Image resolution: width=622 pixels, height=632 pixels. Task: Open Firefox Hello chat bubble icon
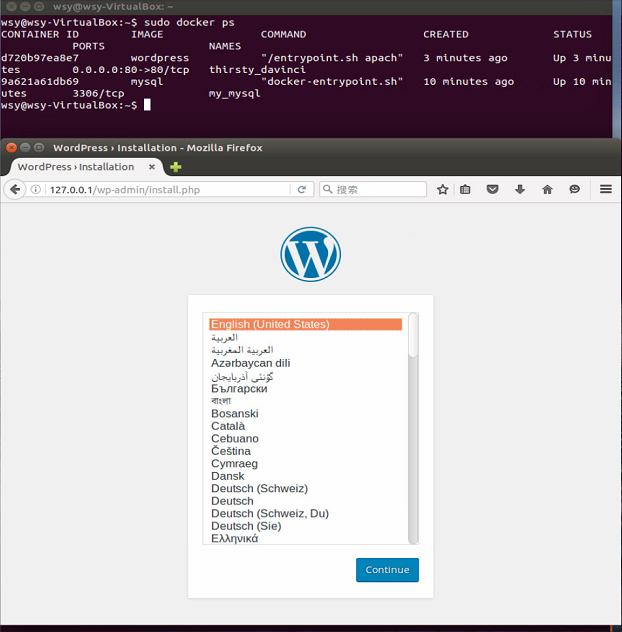coord(574,189)
